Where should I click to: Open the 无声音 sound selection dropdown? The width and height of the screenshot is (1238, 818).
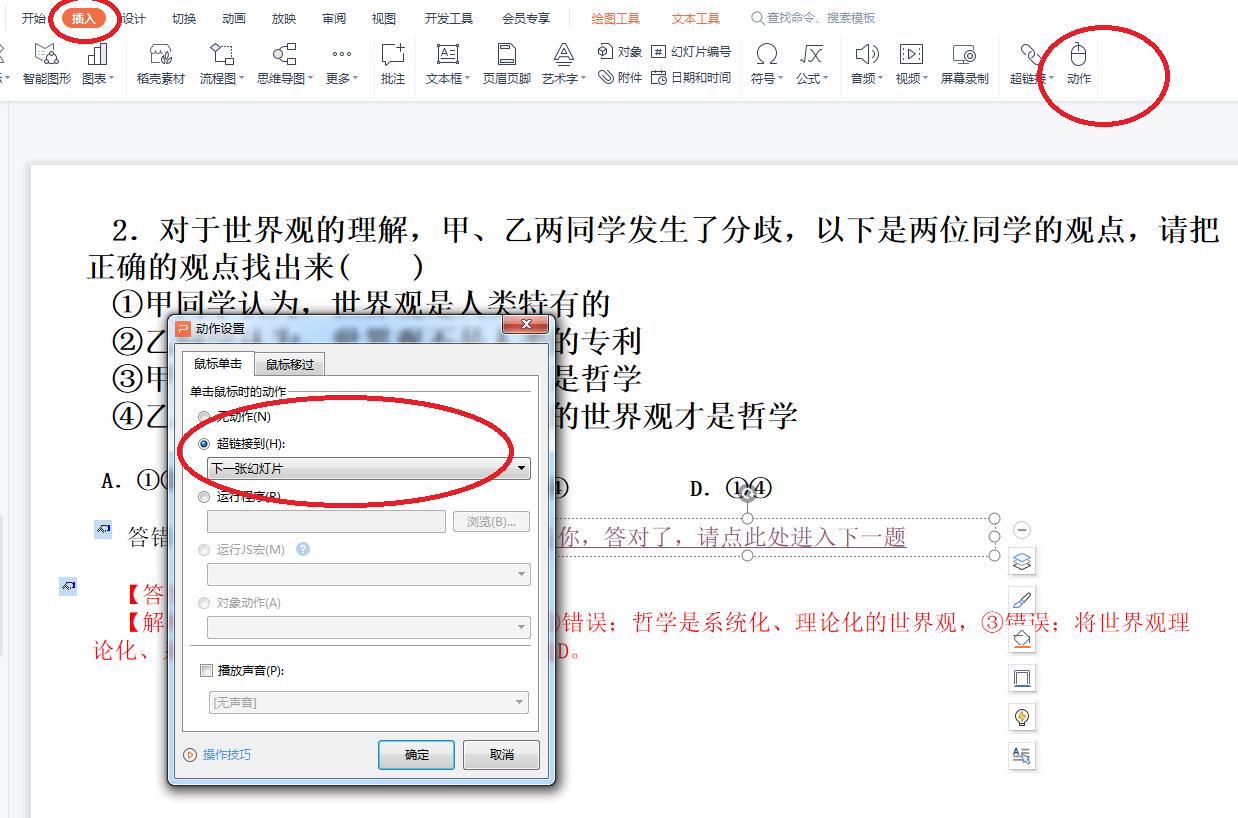520,702
